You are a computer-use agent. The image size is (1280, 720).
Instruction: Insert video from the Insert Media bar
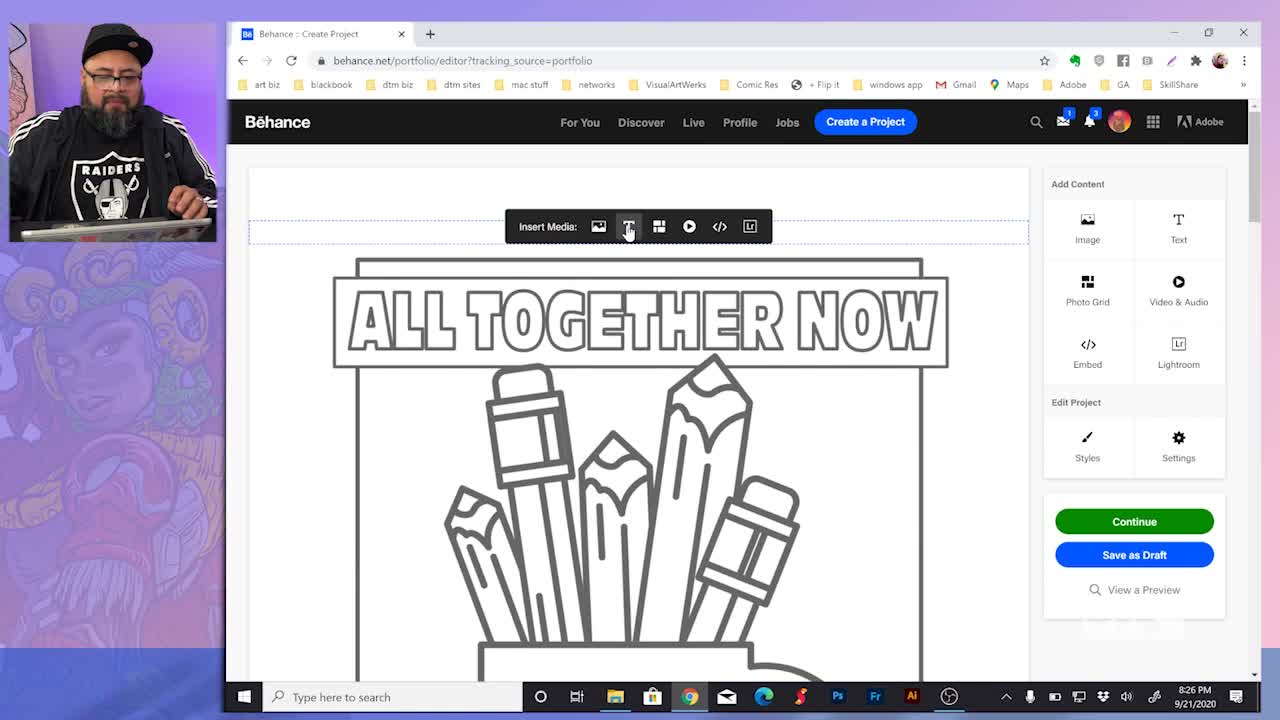tap(689, 226)
